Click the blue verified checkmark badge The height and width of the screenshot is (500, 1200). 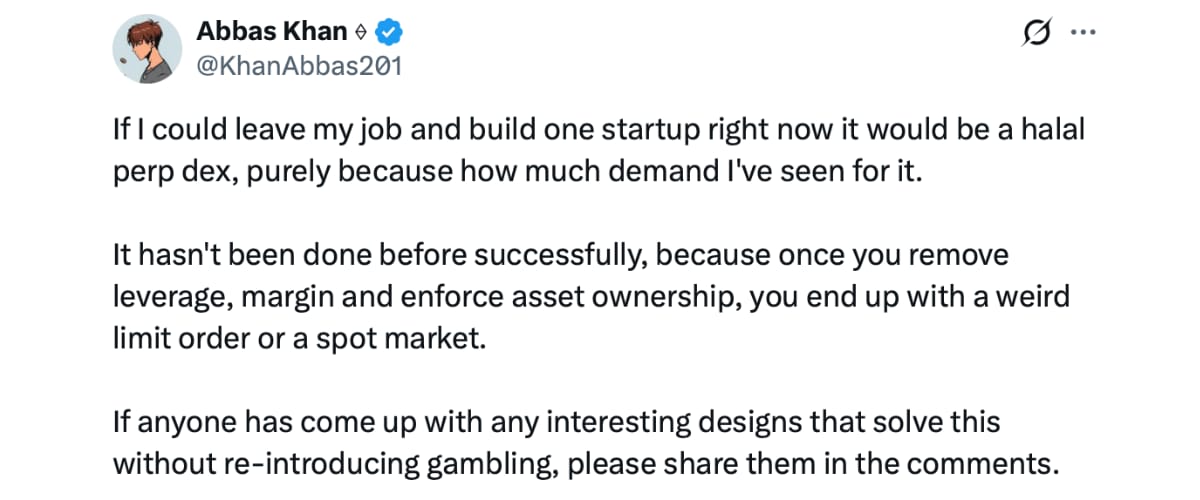pyautogui.click(x=388, y=33)
